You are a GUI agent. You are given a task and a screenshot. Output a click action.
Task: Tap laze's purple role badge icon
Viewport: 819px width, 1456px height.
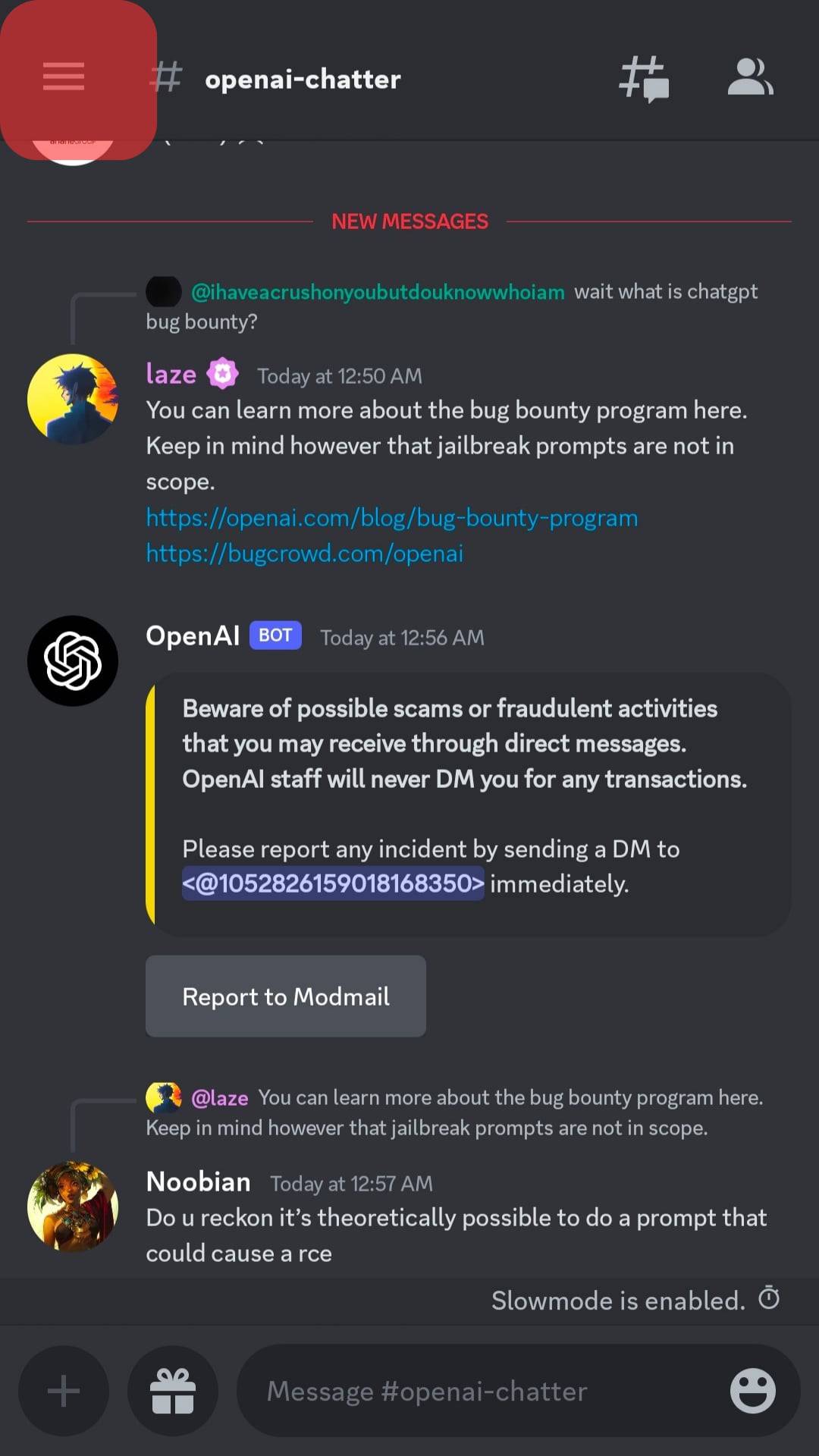point(222,374)
